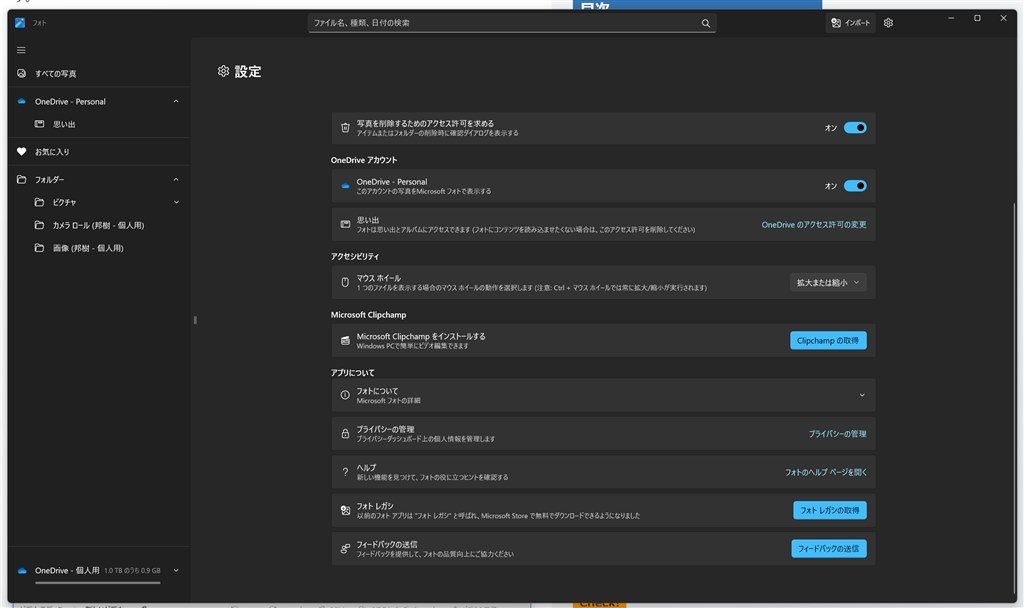Click the import icon beside インポート
This screenshot has width=1024, height=608.
point(835,23)
